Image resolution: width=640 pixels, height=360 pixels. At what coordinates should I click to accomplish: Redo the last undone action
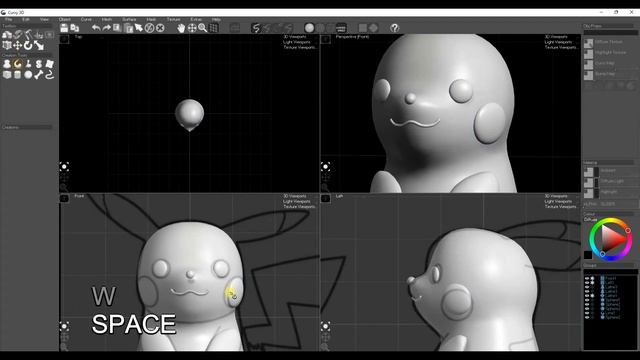(x=107, y=28)
